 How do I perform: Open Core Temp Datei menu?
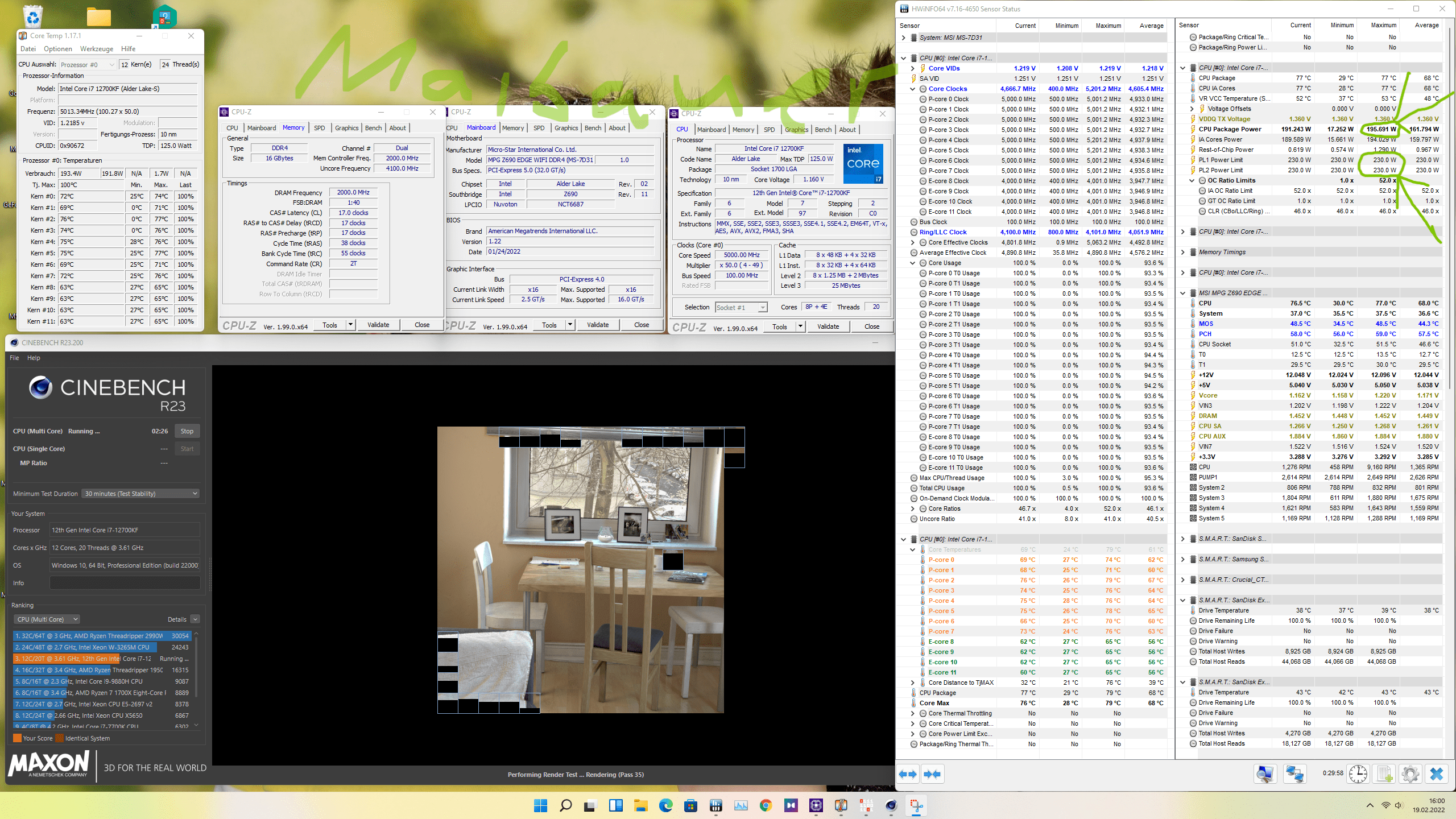point(28,49)
